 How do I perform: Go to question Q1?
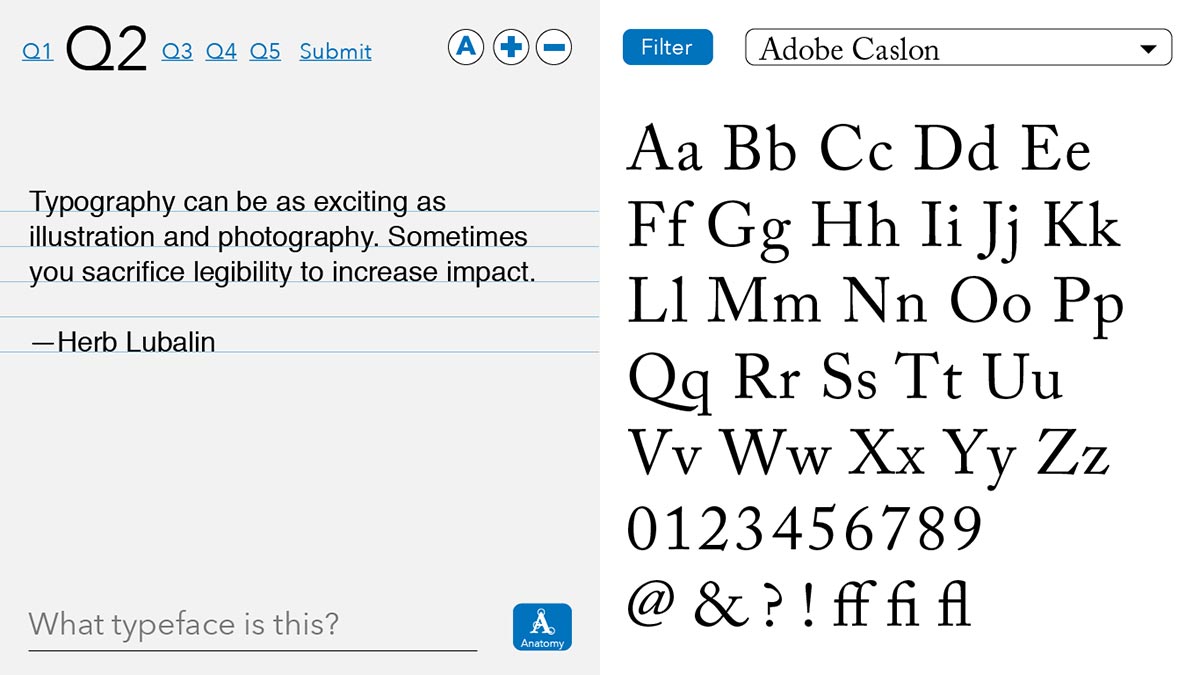[37, 51]
